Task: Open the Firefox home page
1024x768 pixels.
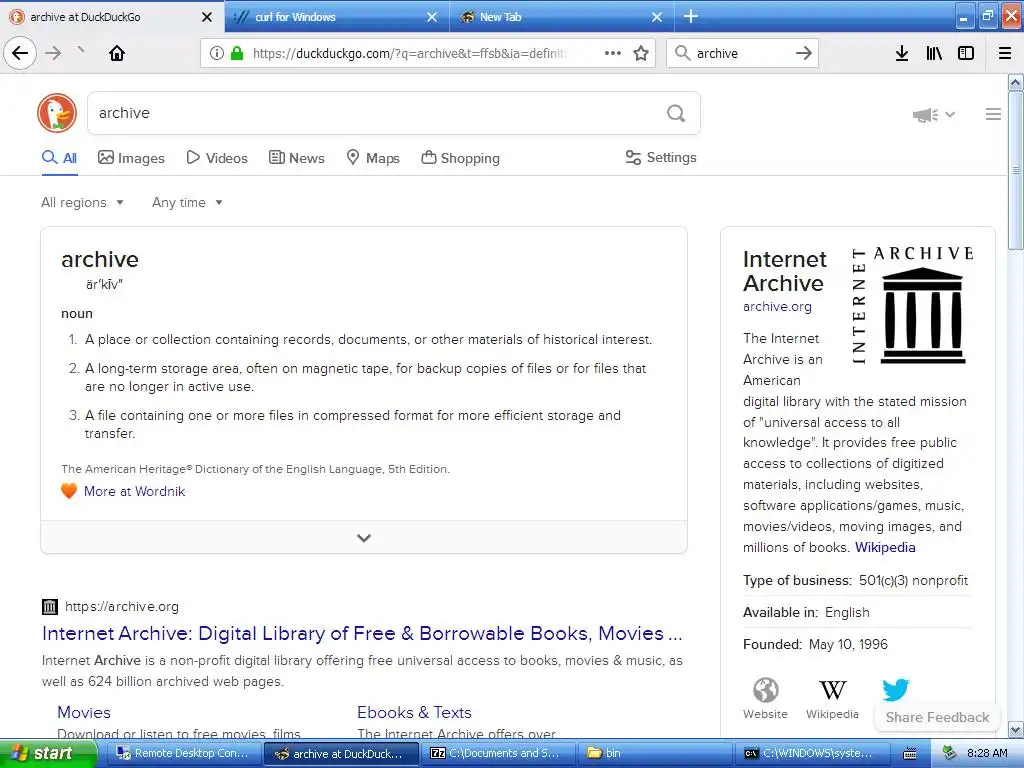Action: point(117,53)
